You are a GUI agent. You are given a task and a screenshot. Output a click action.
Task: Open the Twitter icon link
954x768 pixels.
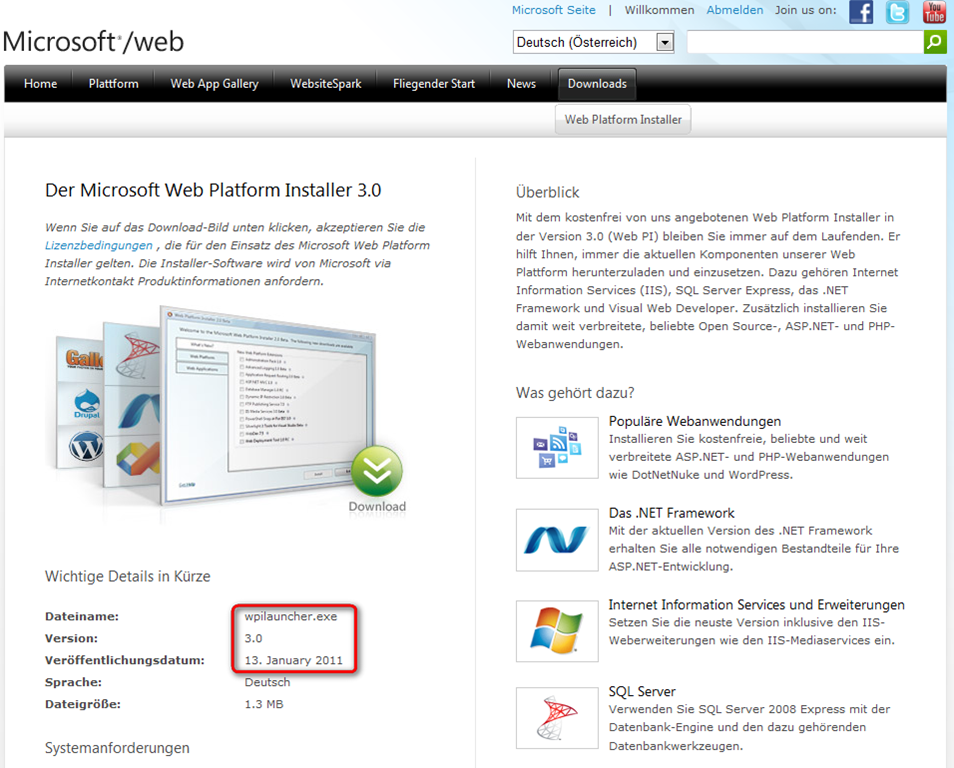click(897, 12)
